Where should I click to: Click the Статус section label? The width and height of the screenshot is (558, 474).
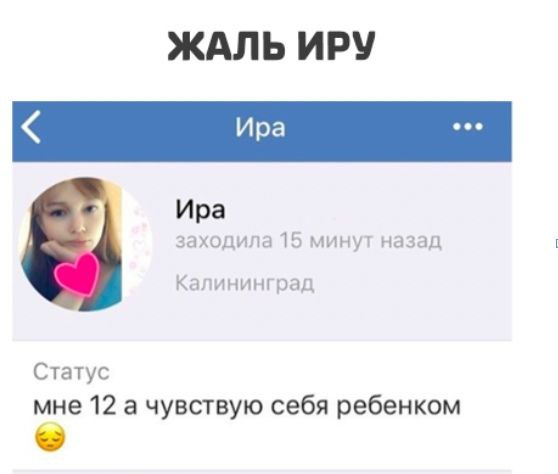pos(71,372)
